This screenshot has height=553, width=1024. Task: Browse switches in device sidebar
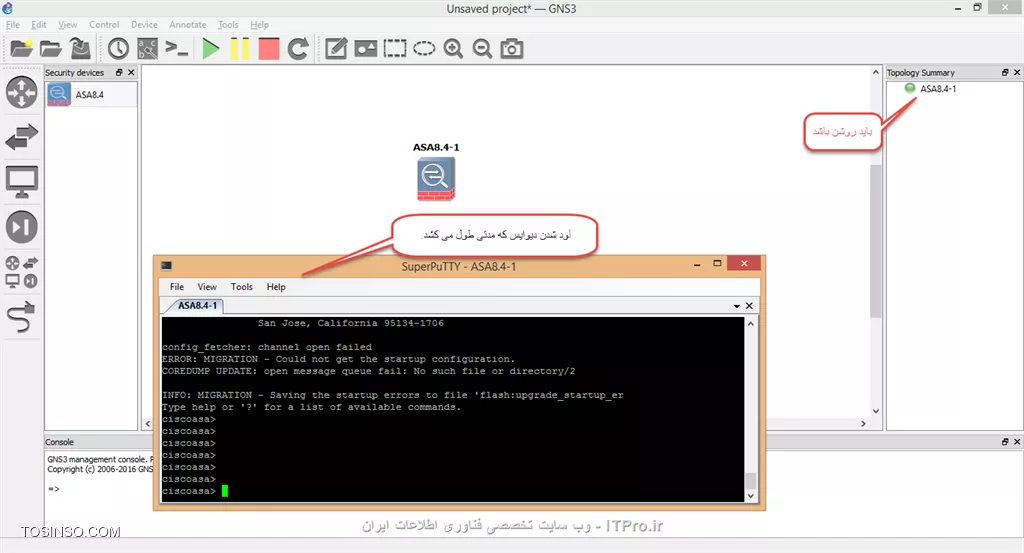(x=22, y=137)
